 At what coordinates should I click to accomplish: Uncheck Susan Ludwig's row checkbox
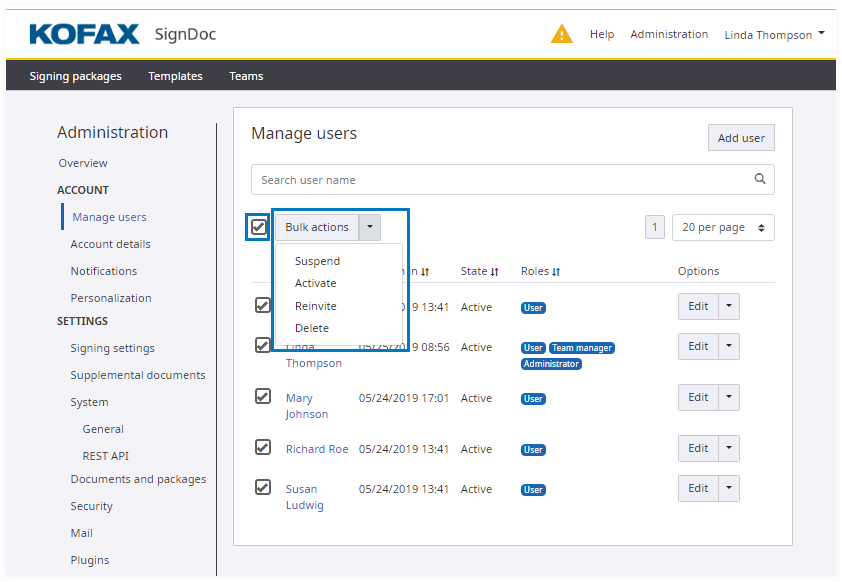(262, 487)
